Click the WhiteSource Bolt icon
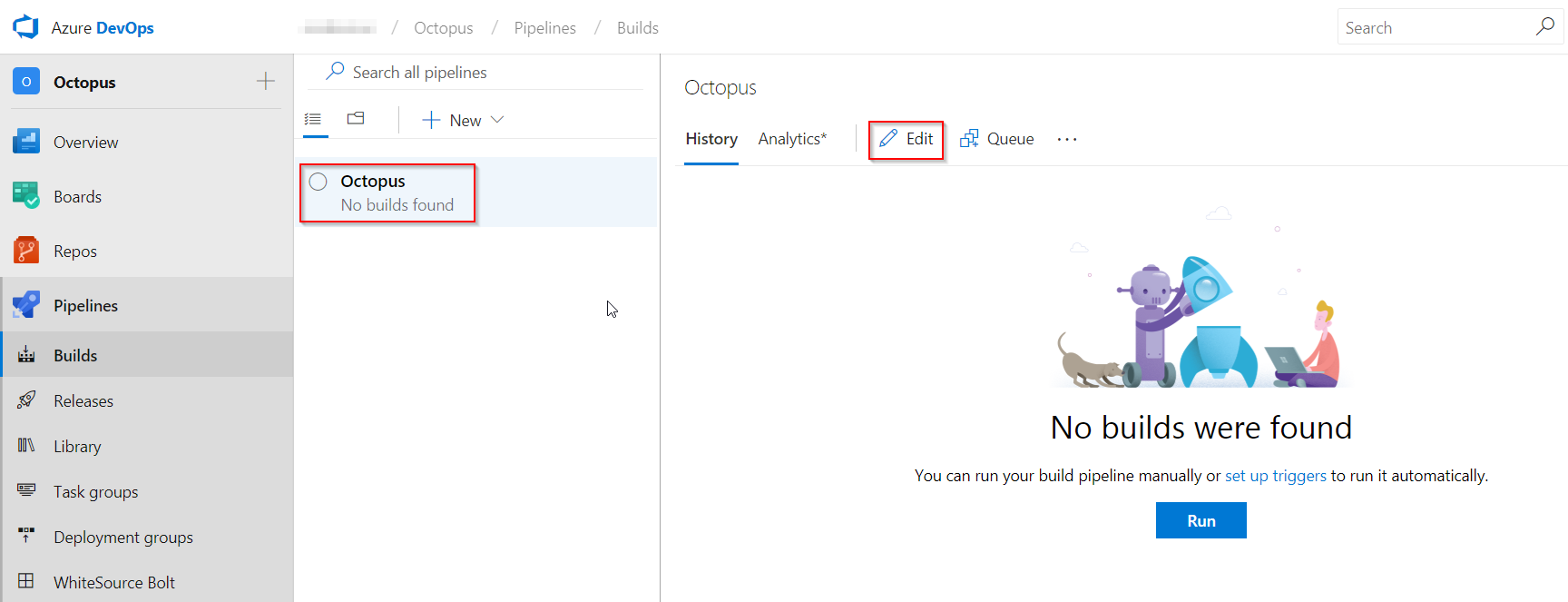Image resolution: width=1568 pixels, height=602 pixels. coord(26,581)
